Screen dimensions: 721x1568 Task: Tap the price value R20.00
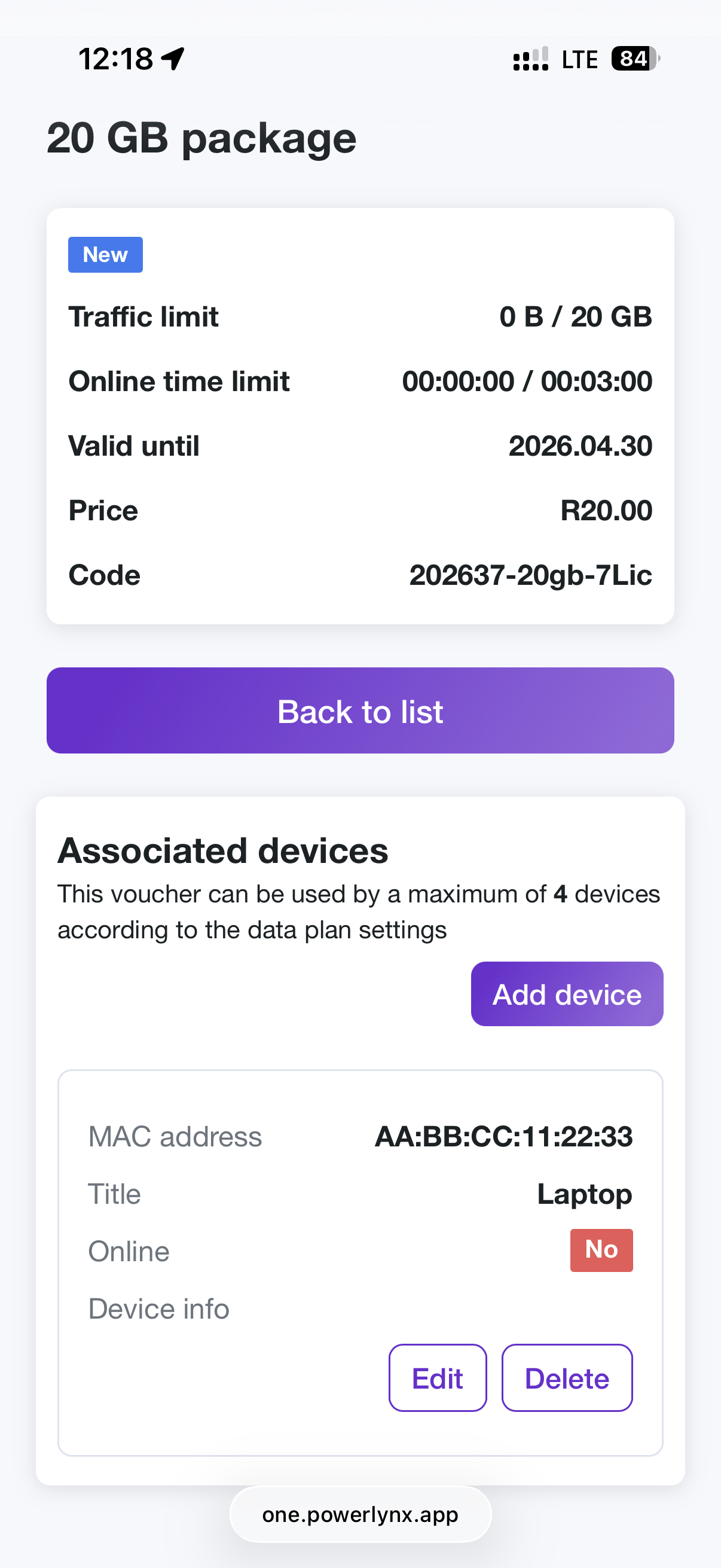click(606, 510)
